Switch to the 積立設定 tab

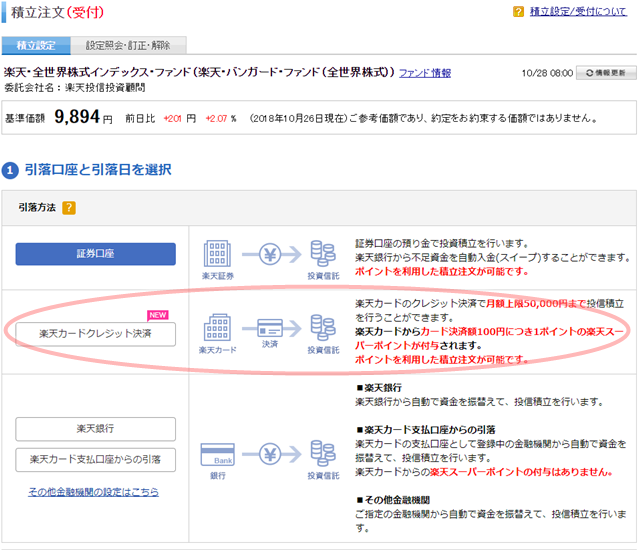tap(36, 45)
